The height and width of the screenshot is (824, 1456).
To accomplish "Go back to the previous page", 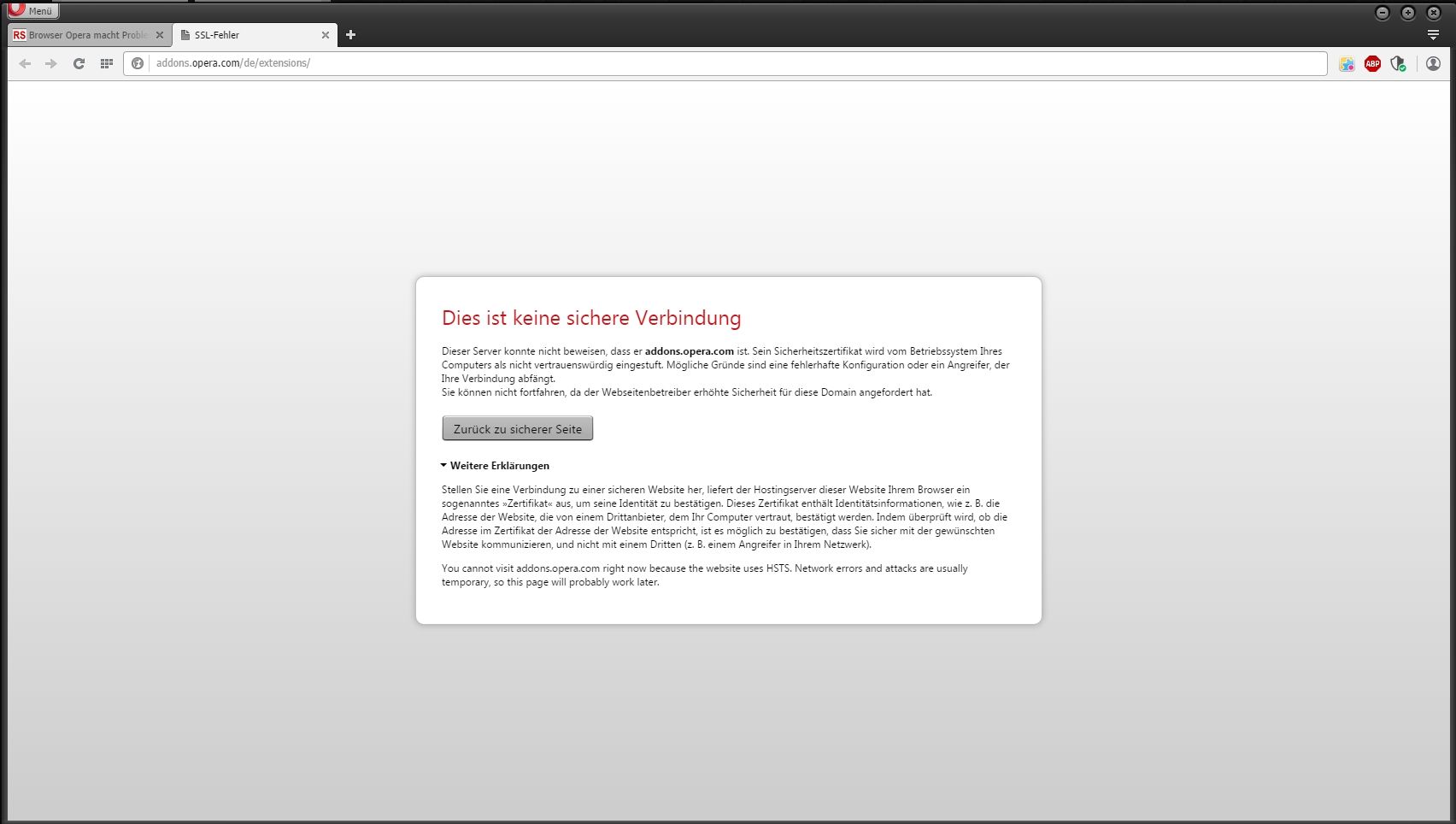I will [25, 63].
